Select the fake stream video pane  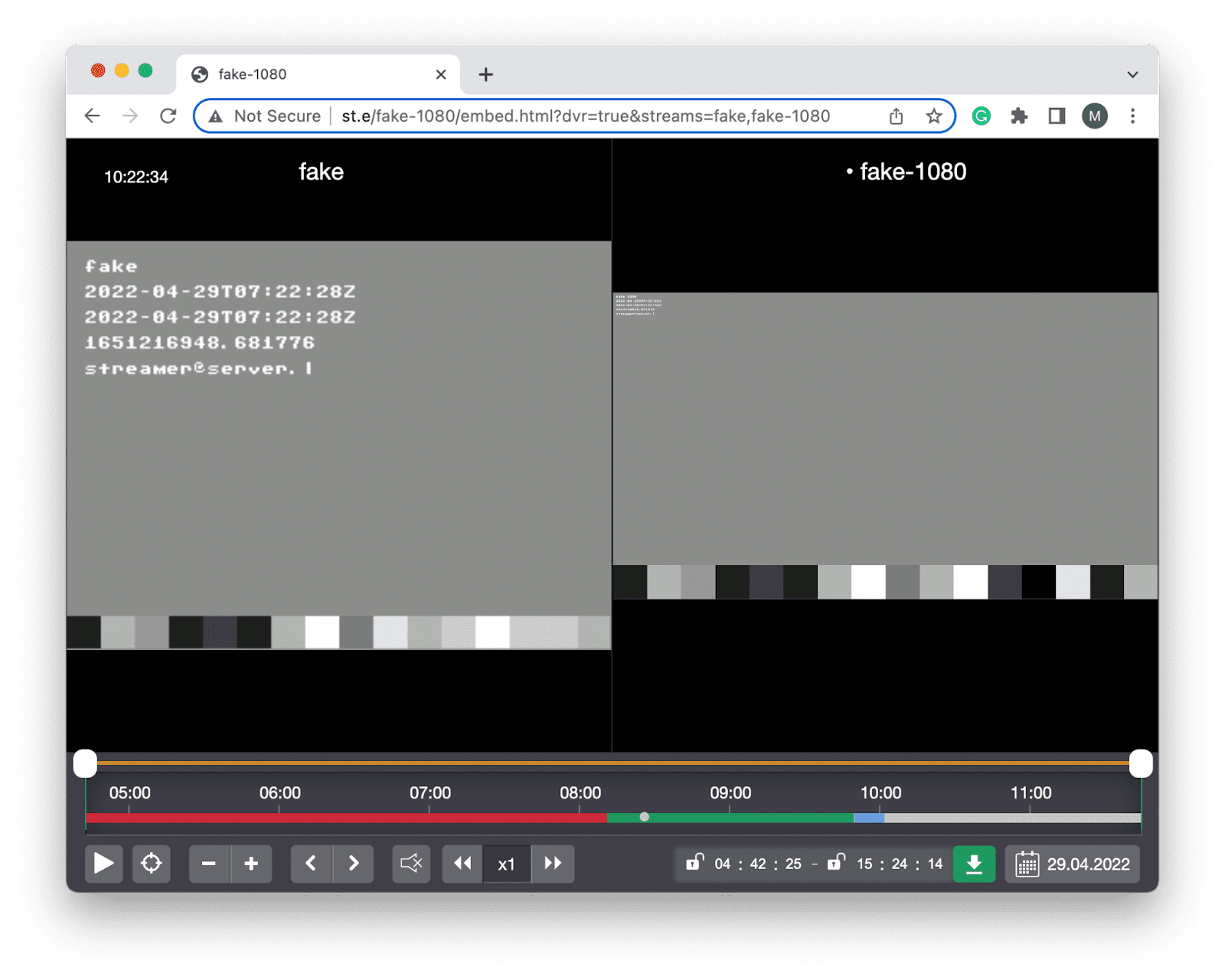coord(338,445)
